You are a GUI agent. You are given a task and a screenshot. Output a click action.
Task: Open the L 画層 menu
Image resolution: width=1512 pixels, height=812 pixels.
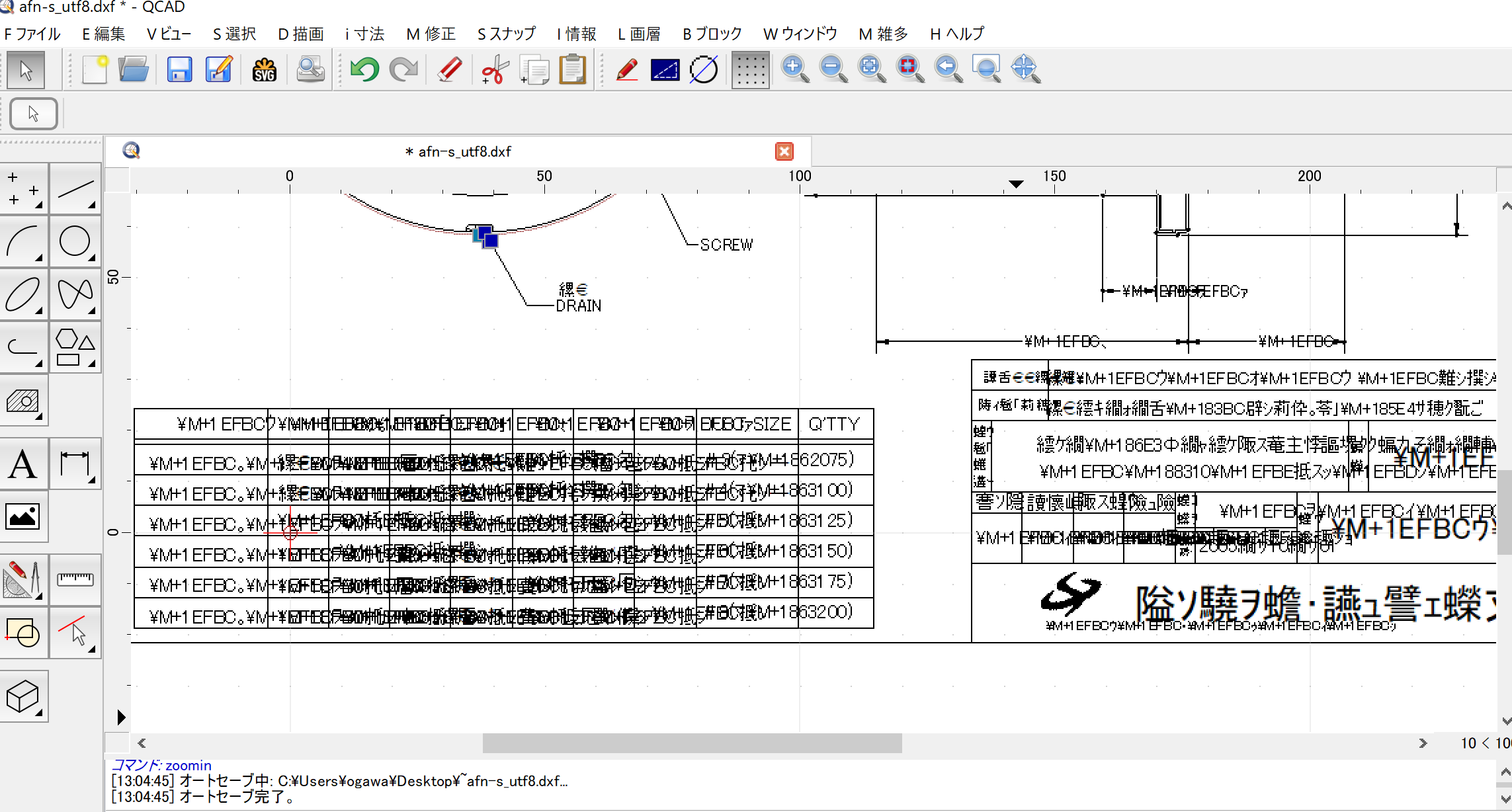coord(639,34)
